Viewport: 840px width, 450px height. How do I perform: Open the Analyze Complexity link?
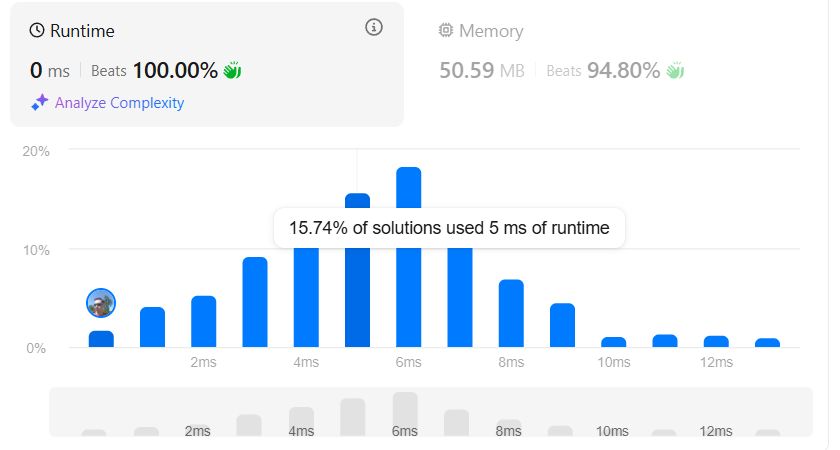click(x=119, y=102)
